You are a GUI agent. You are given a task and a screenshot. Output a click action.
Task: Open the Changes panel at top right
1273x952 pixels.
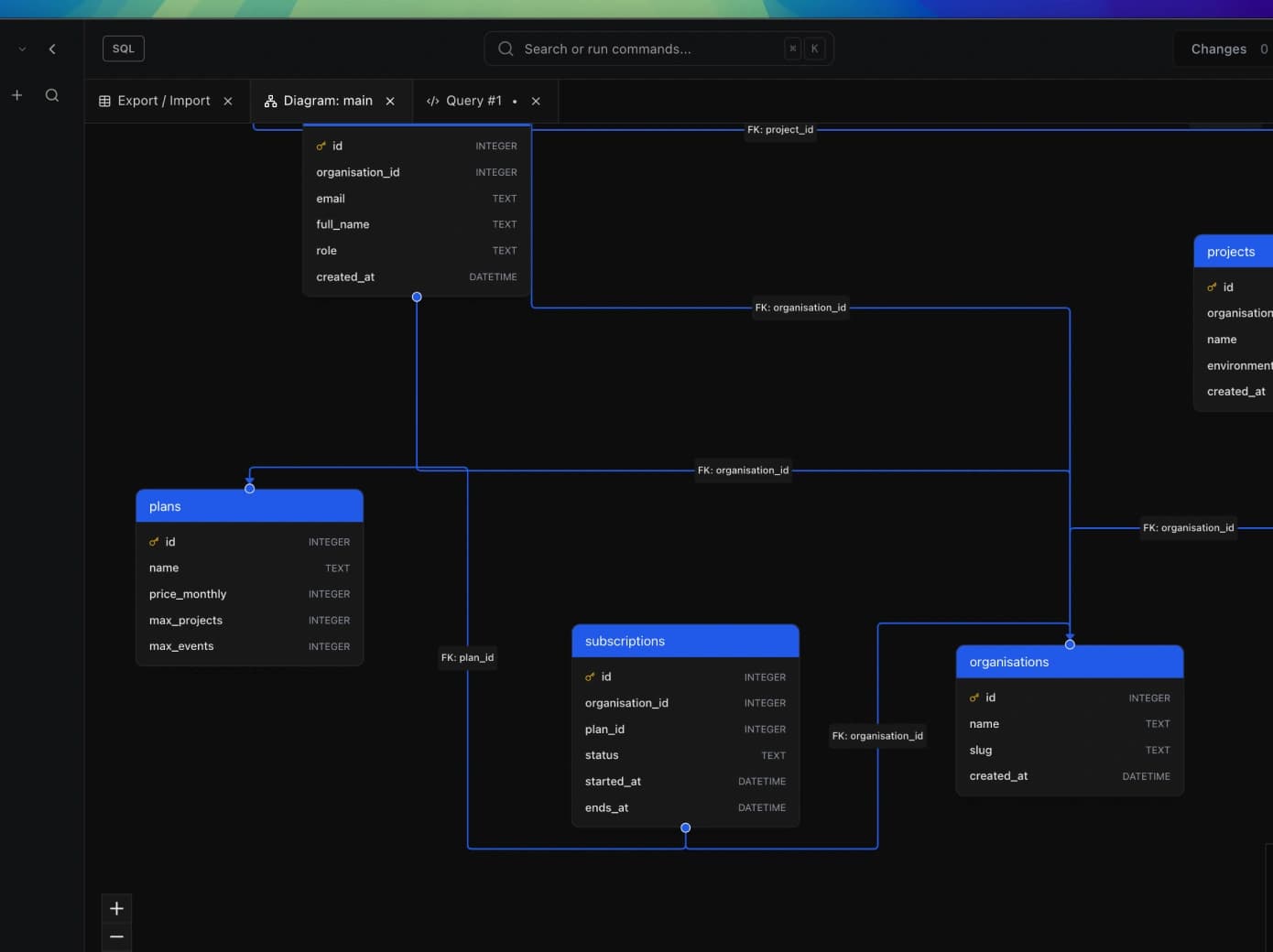coord(1218,49)
